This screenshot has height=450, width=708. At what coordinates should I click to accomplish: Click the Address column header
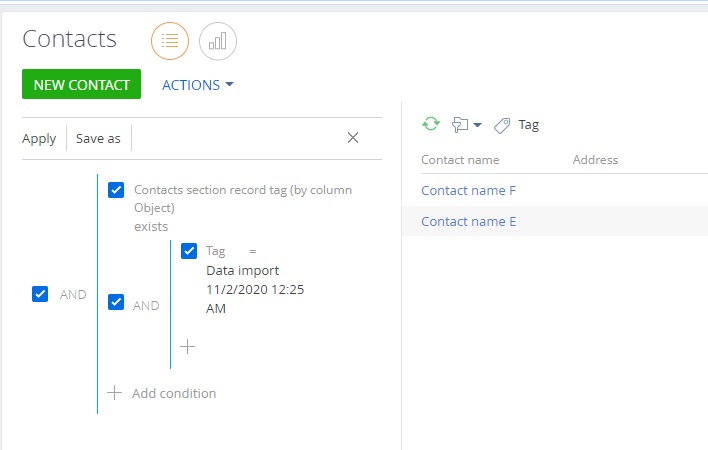point(595,160)
